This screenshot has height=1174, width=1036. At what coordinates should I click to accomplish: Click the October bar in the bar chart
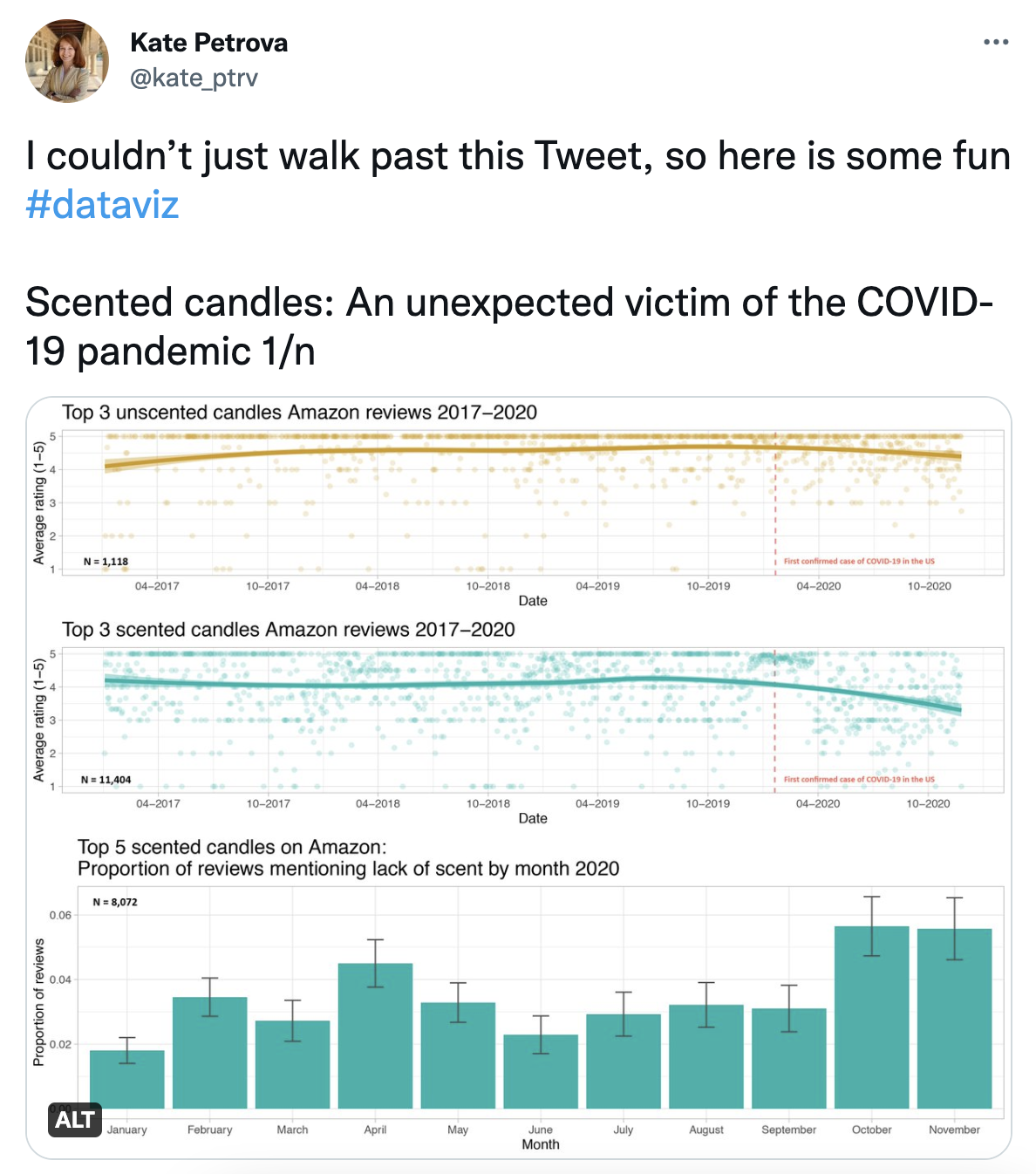pos(871,1020)
